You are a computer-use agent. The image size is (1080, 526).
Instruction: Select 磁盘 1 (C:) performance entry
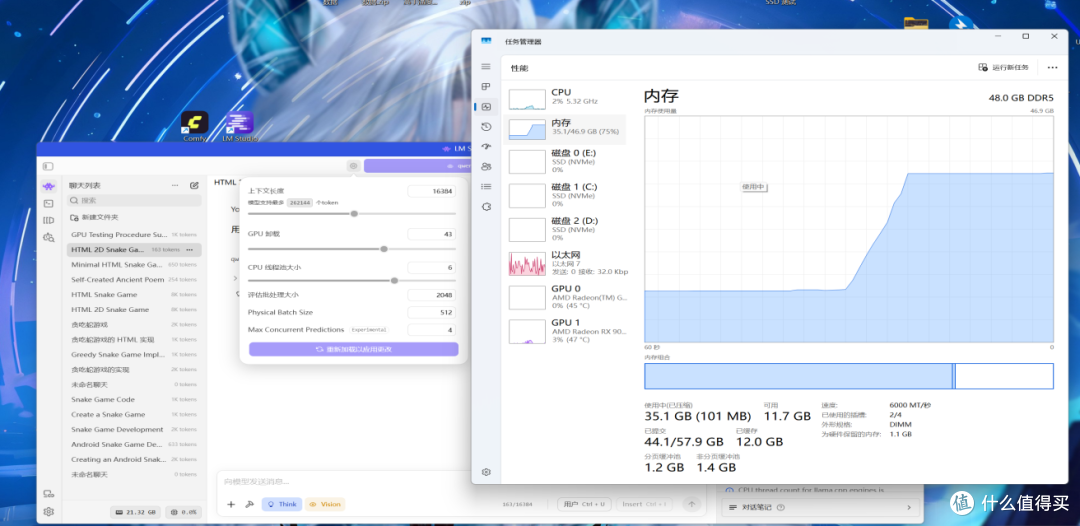click(x=565, y=196)
